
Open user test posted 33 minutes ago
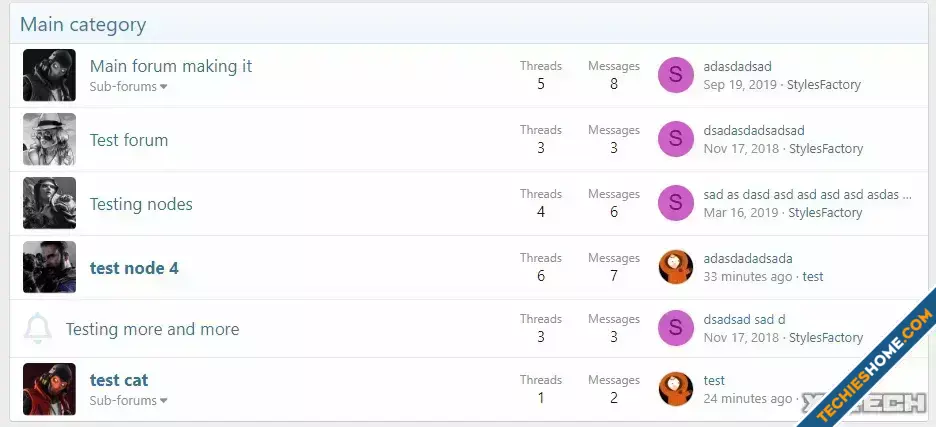(x=813, y=277)
